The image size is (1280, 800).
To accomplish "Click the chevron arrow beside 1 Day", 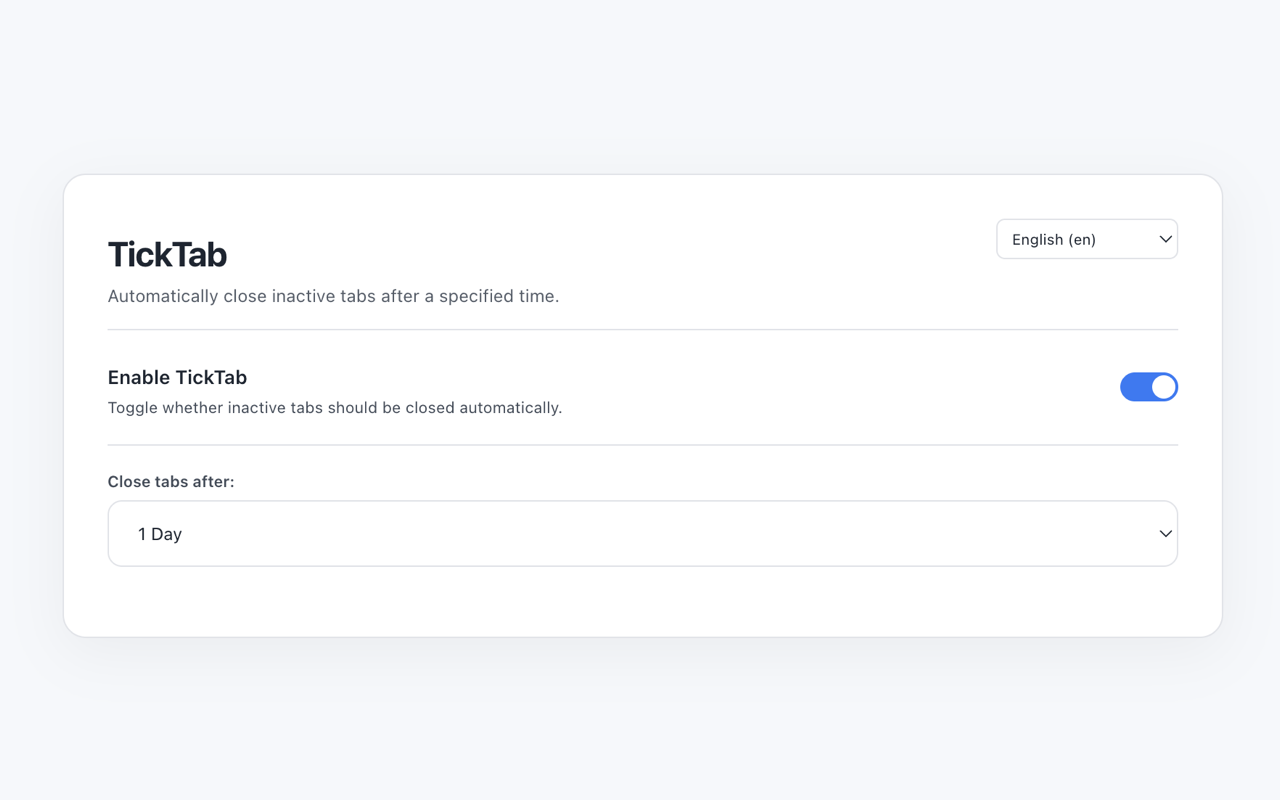I will tap(1165, 534).
